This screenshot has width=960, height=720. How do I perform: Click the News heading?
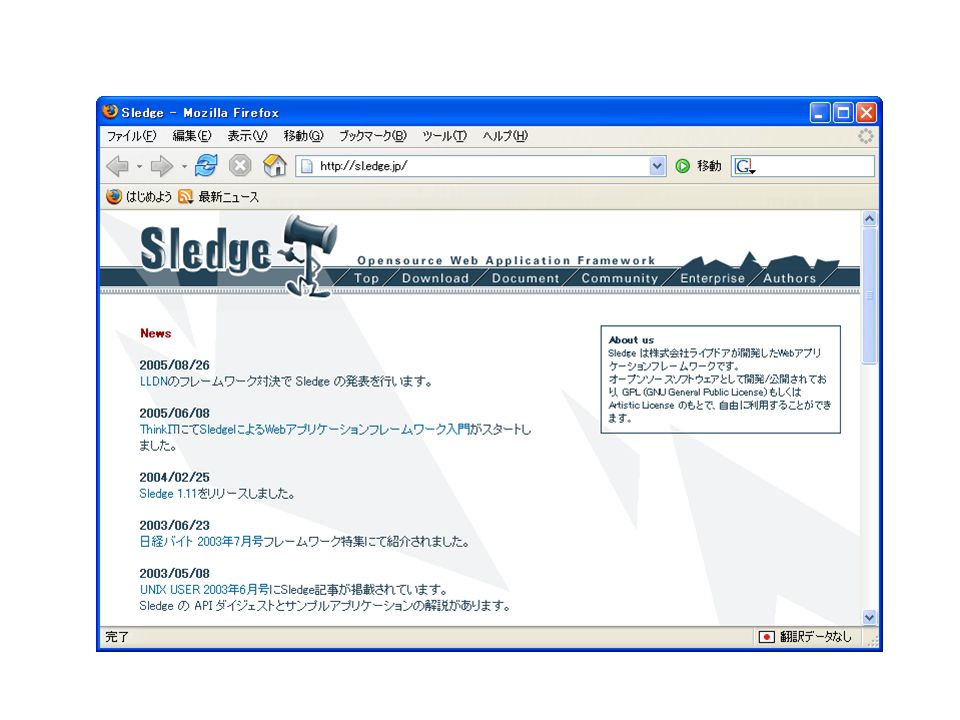156,333
